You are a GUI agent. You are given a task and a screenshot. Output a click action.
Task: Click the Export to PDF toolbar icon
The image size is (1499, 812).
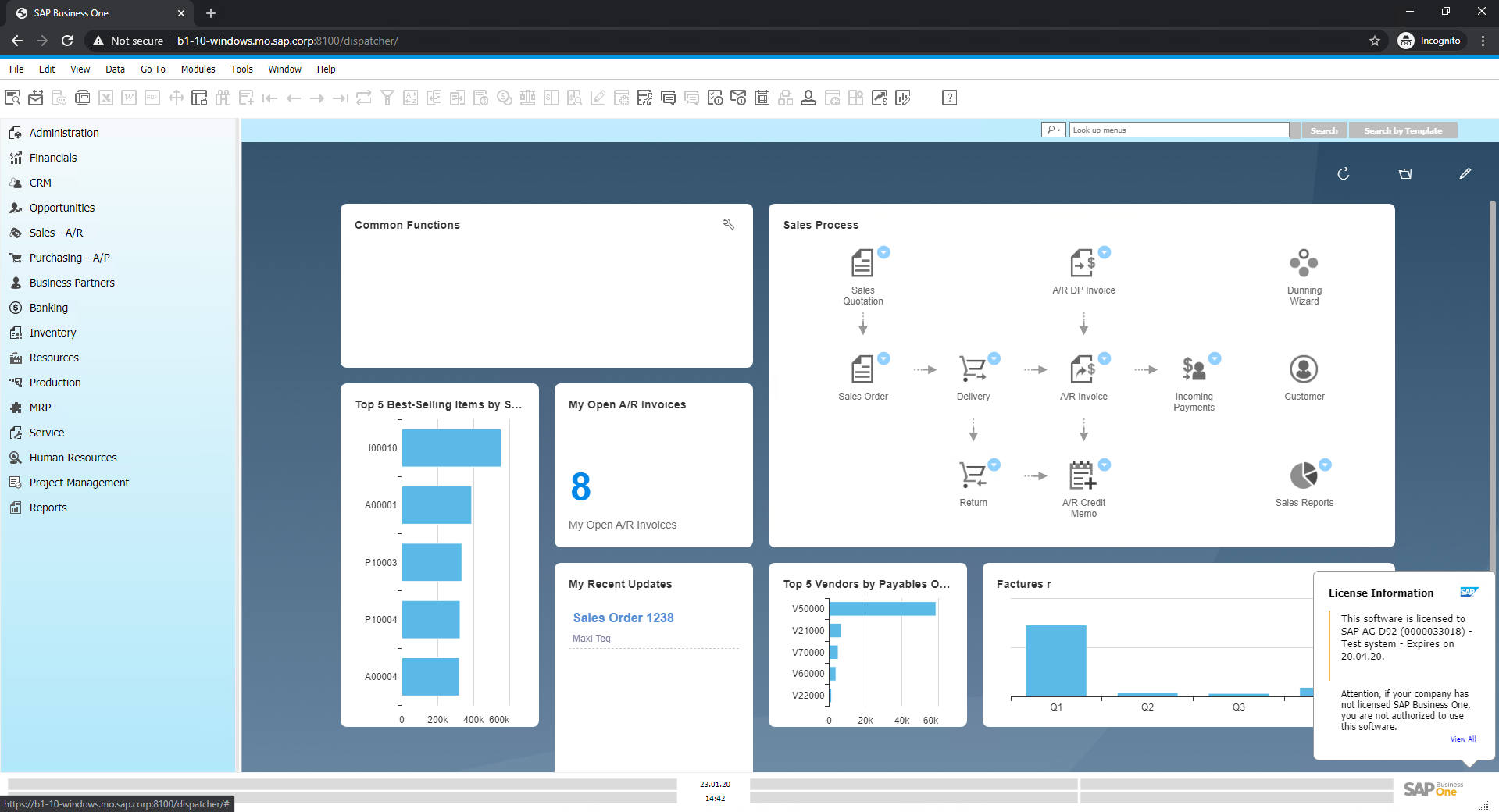152,98
